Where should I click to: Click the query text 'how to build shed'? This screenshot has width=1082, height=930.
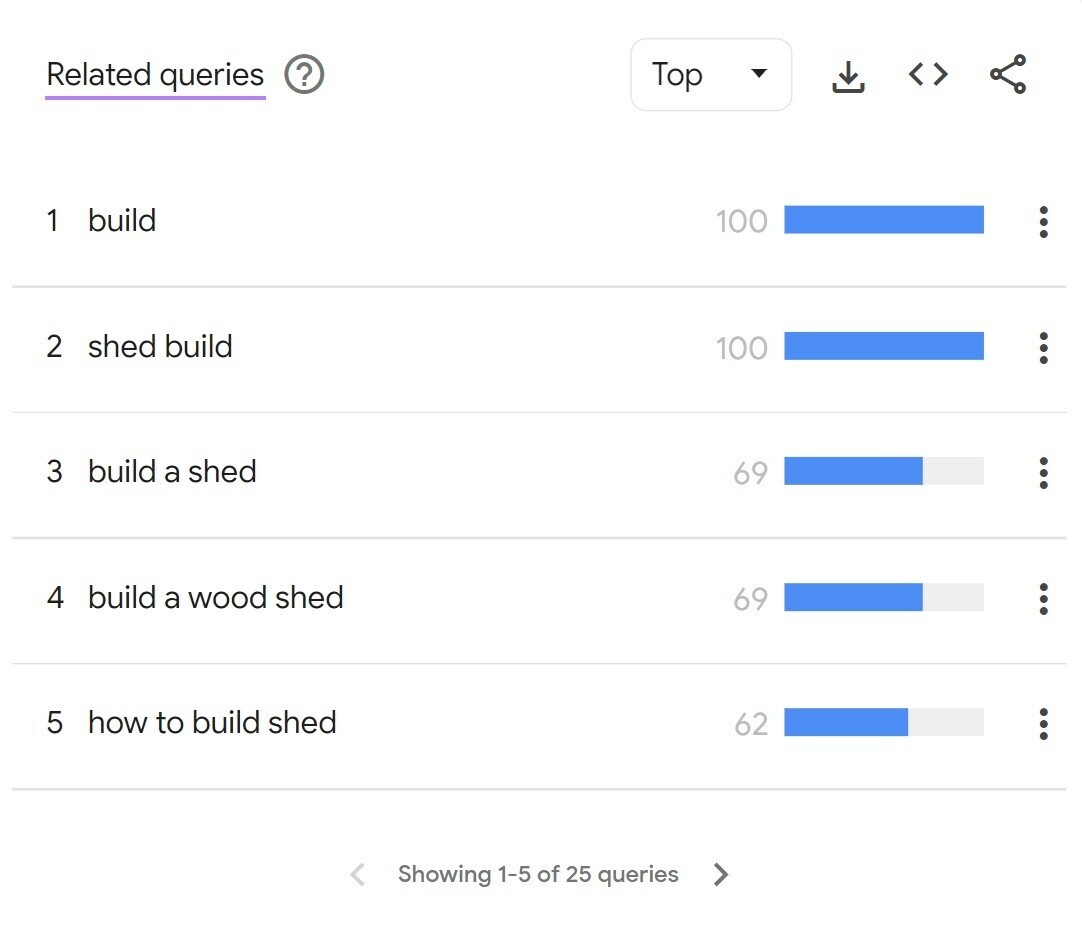212,723
